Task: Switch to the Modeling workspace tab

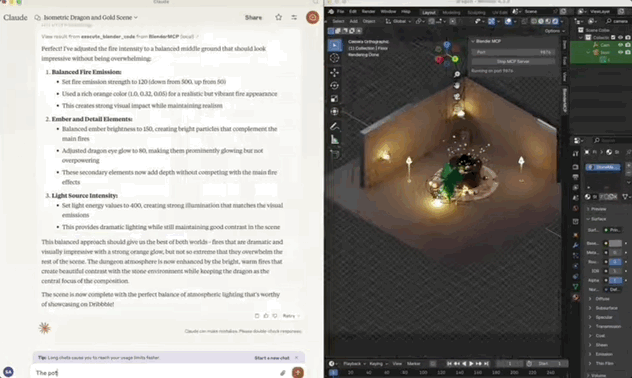Action: [x=451, y=12]
